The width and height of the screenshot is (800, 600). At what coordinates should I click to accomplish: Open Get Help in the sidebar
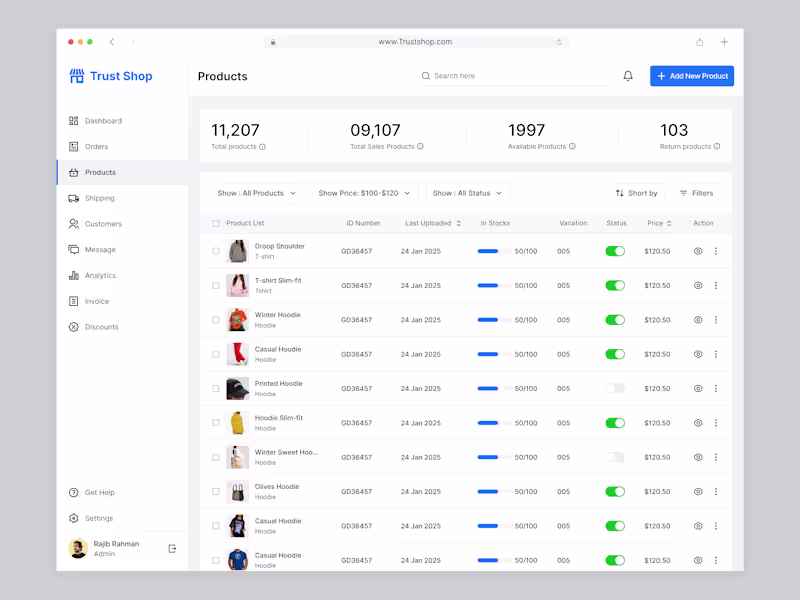(x=122, y=492)
